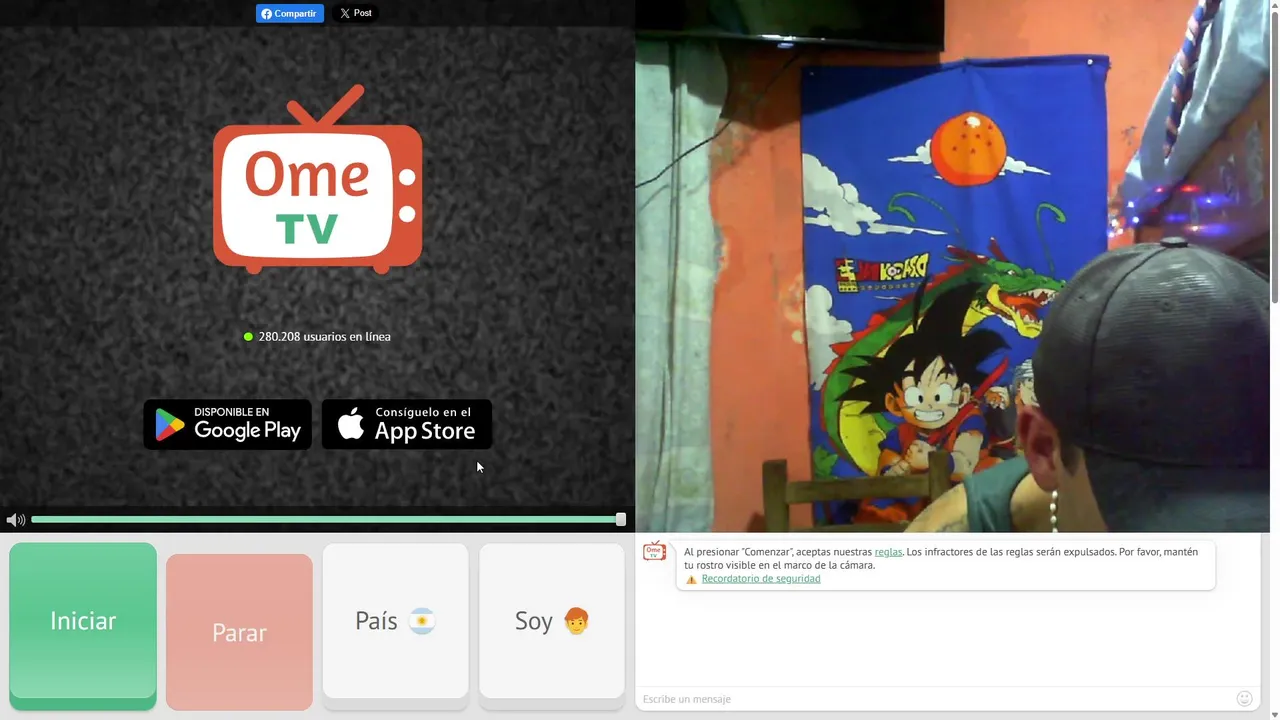Viewport: 1280px width, 720px height.
Task: Click the green online status dot
Action: pyautogui.click(x=248, y=337)
